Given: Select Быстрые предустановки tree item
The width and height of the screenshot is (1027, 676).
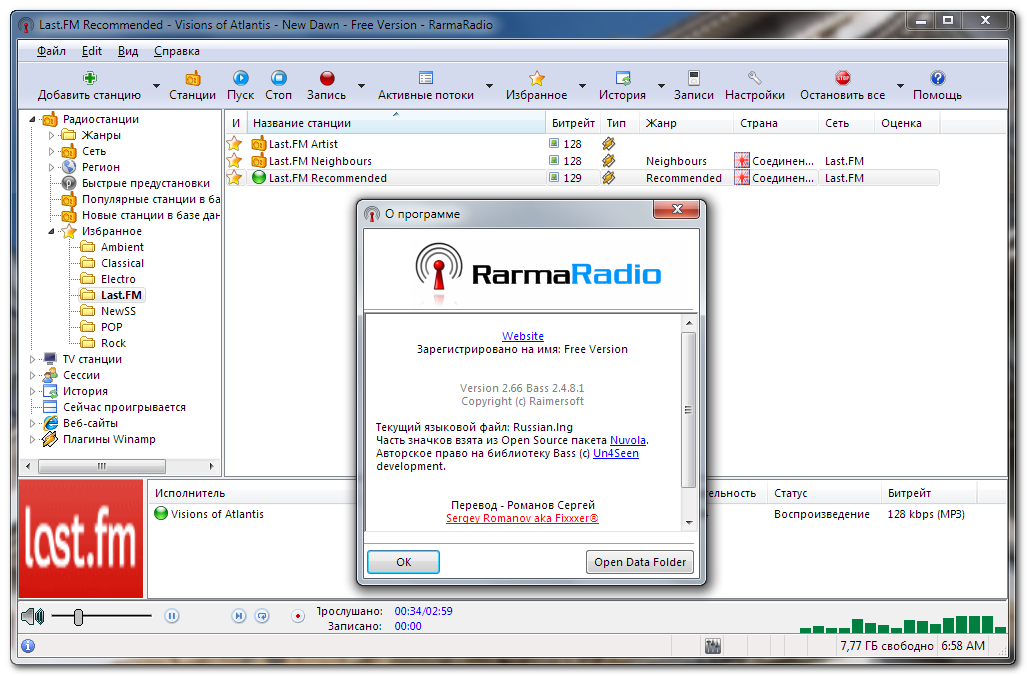Looking at the screenshot, I should pos(145,183).
